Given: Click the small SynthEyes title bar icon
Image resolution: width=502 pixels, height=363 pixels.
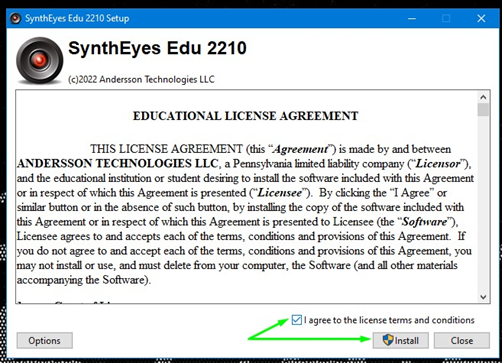Looking at the screenshot, I should tap(15, 18).
